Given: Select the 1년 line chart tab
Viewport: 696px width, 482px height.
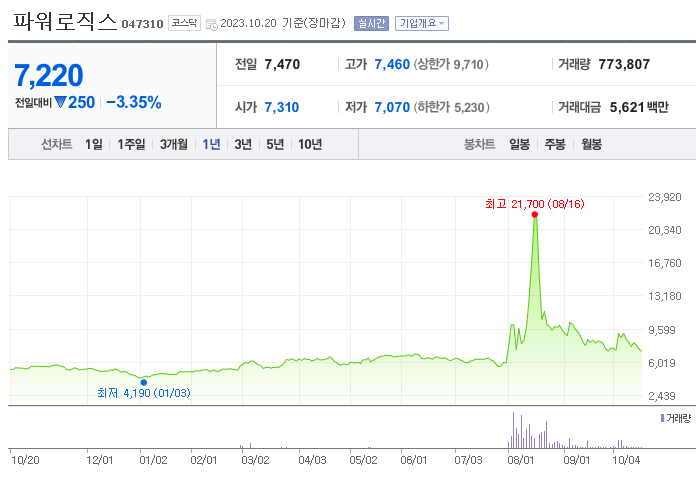Looking at the screenshot, I should pyautogui.click(x=211, y=144).
